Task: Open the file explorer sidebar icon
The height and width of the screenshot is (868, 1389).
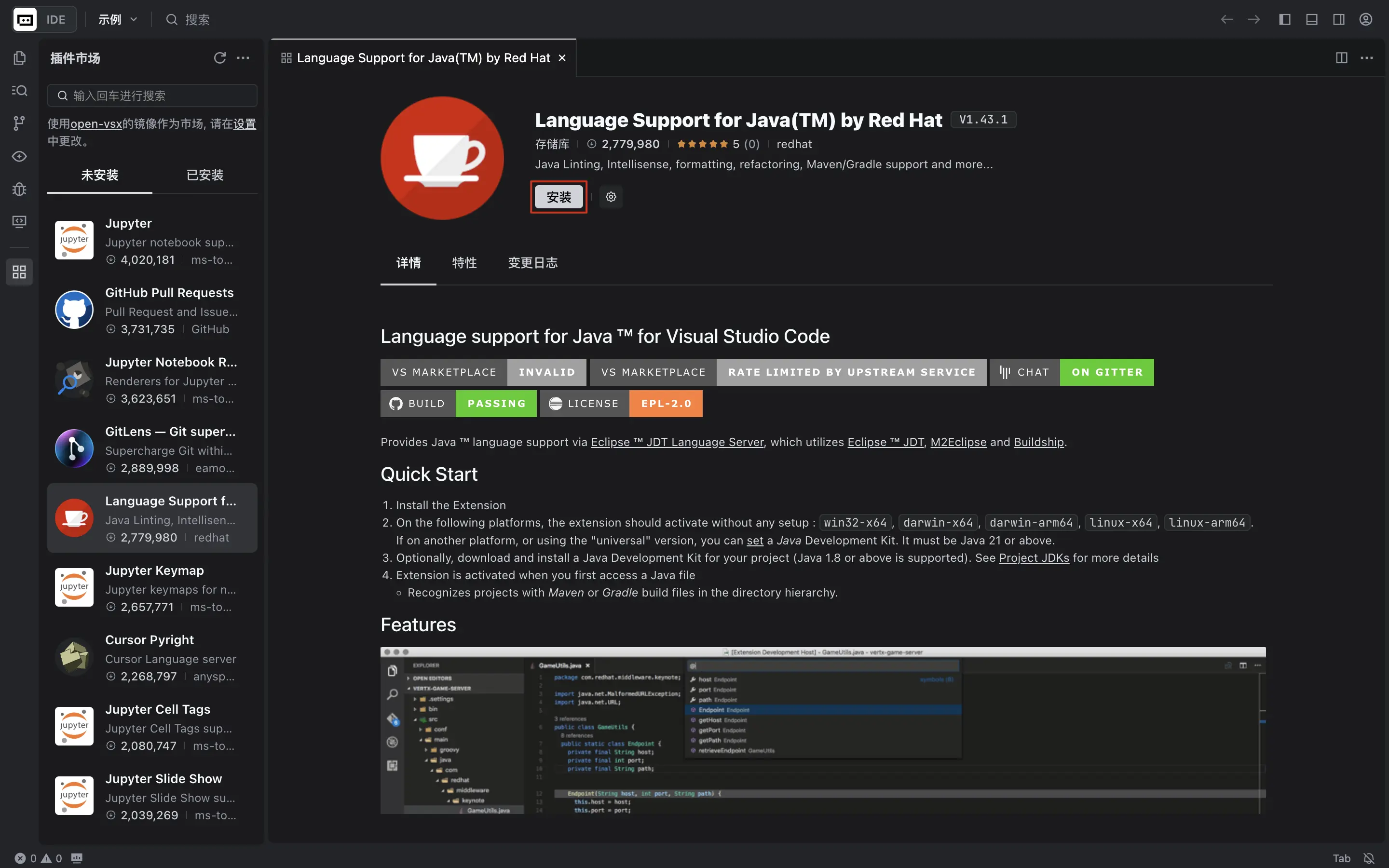Action: pyautogui.click(x=19, y=58)
